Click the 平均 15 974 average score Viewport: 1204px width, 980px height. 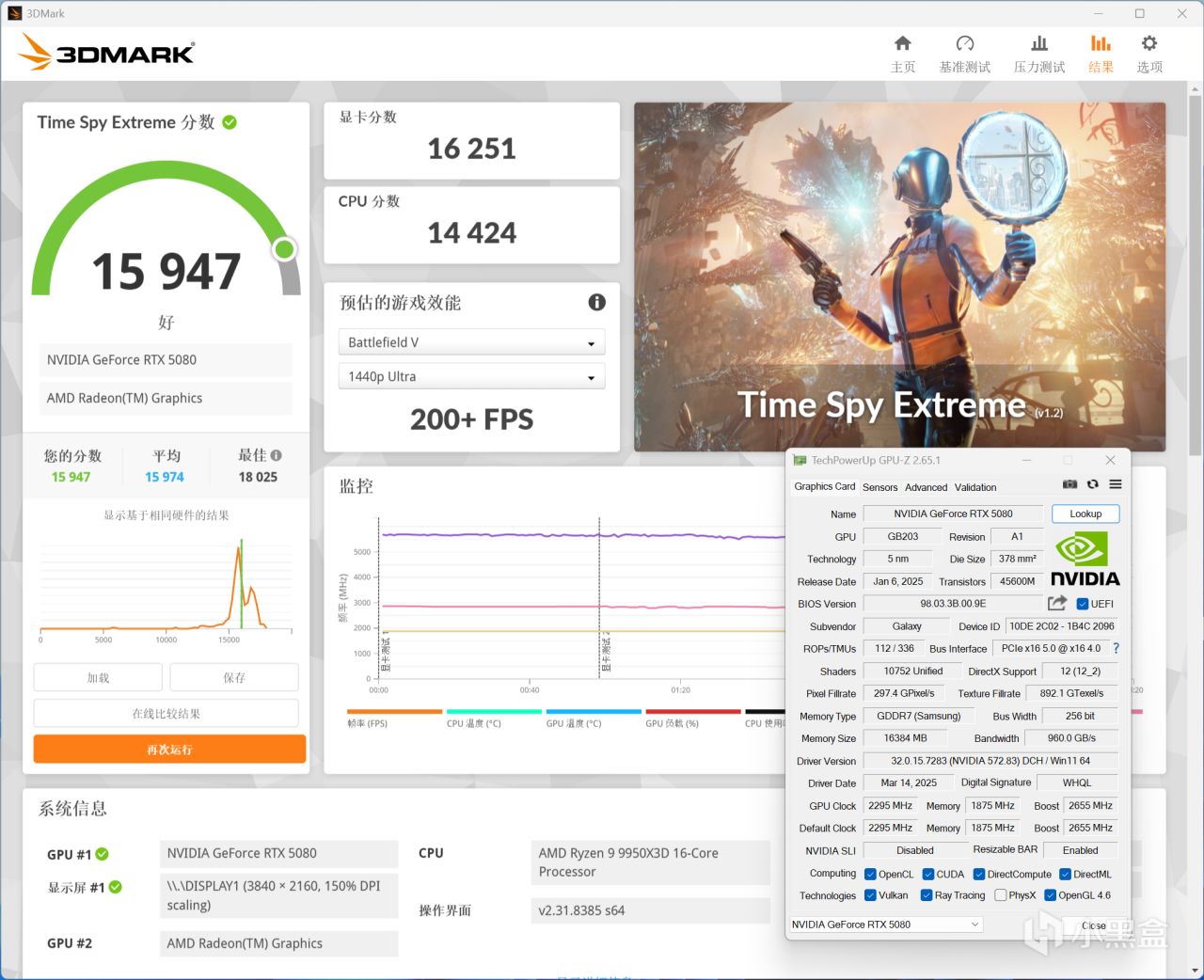pyautogui.click(x=165, y=466)
